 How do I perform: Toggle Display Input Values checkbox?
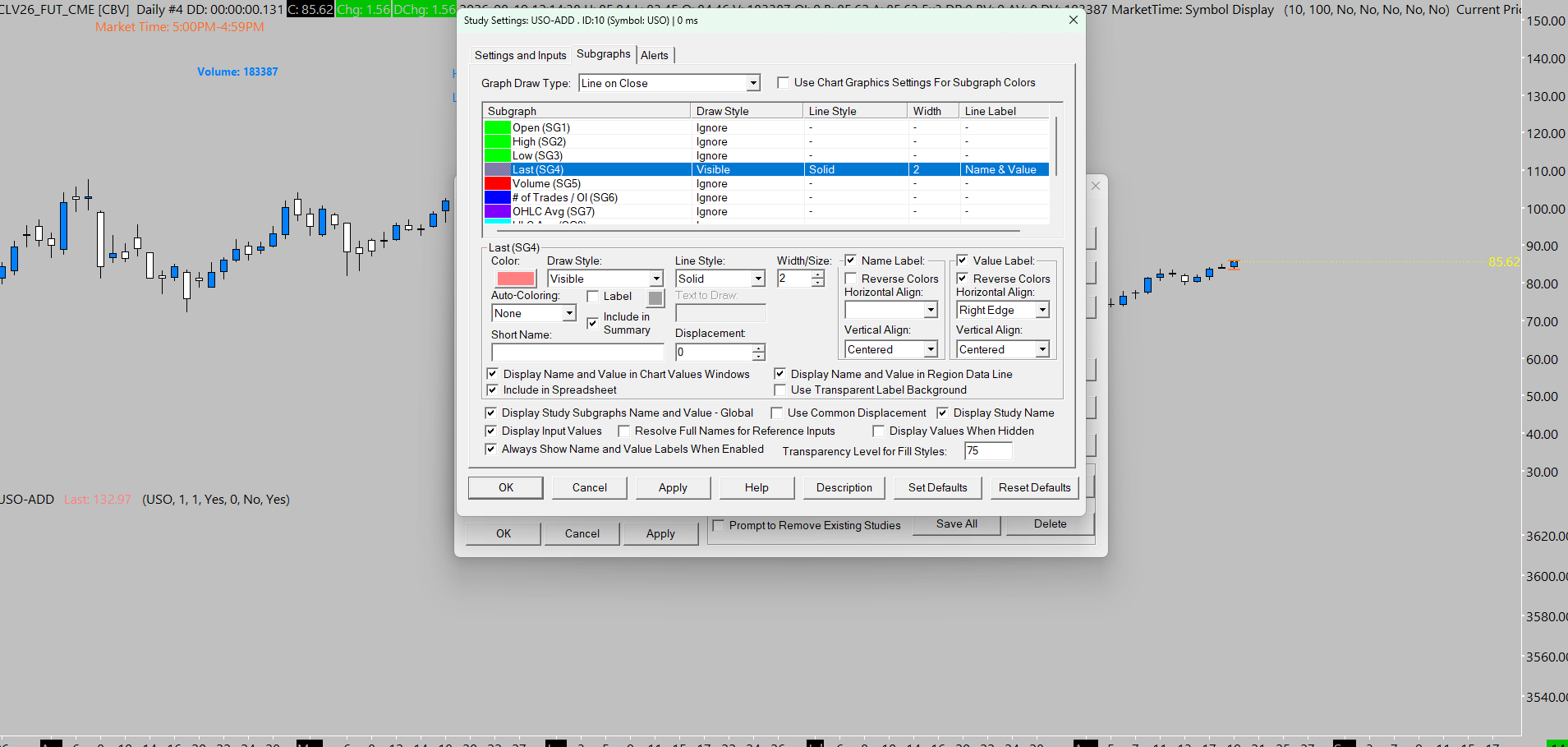491,431
